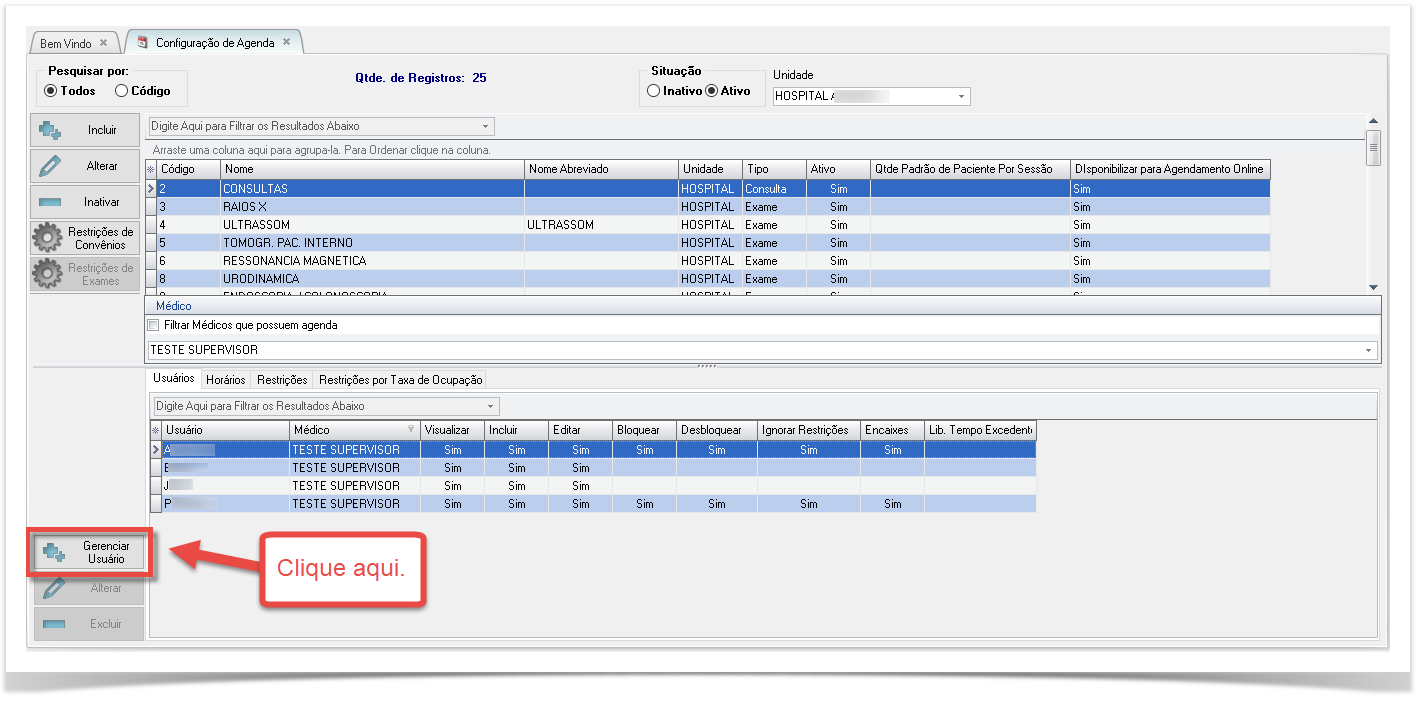Open the top results filter dropdown
1424x701 pixels.
[x=486, y=127]
